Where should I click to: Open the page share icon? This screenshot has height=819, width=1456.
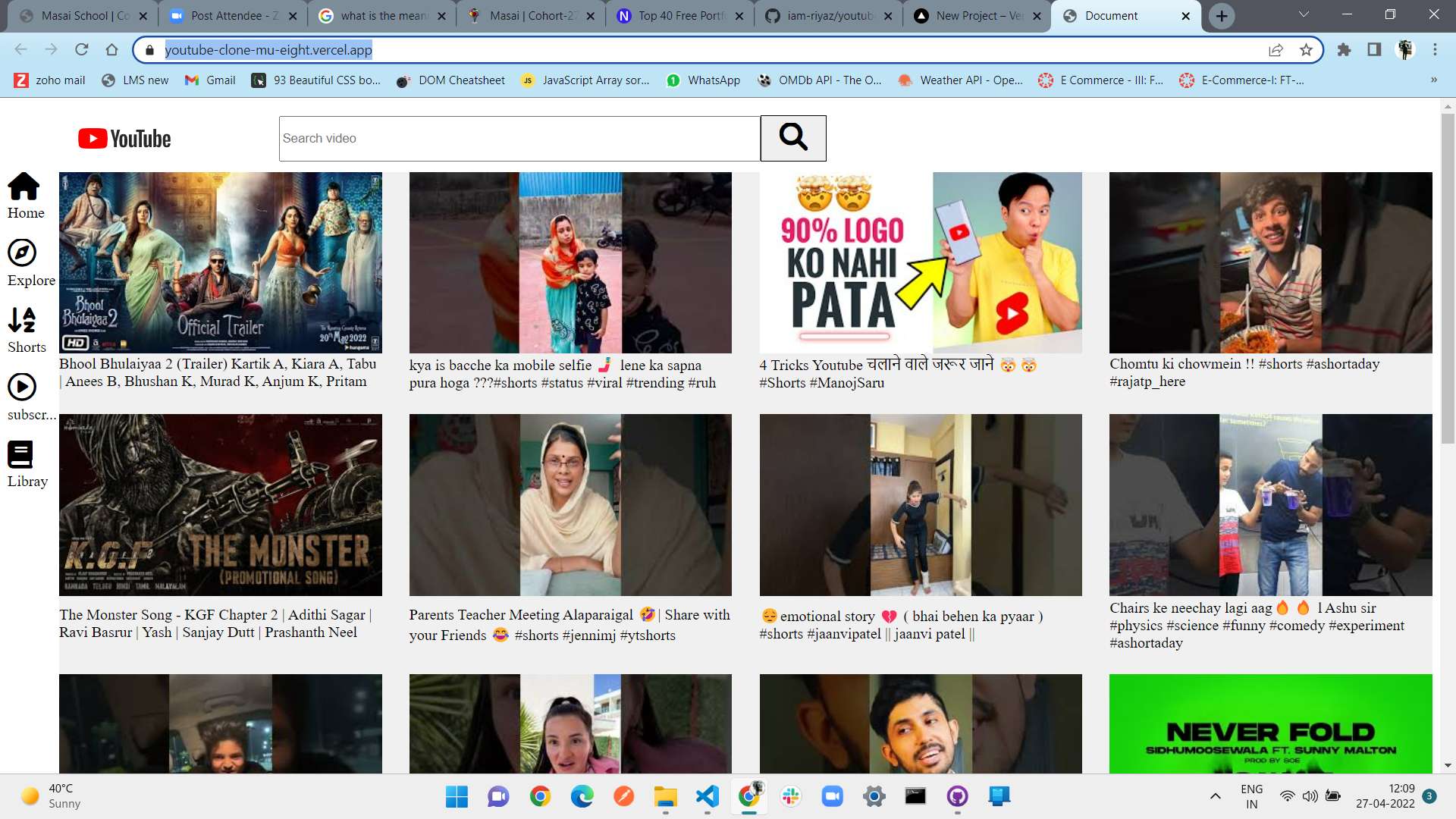coord(1276,50)
